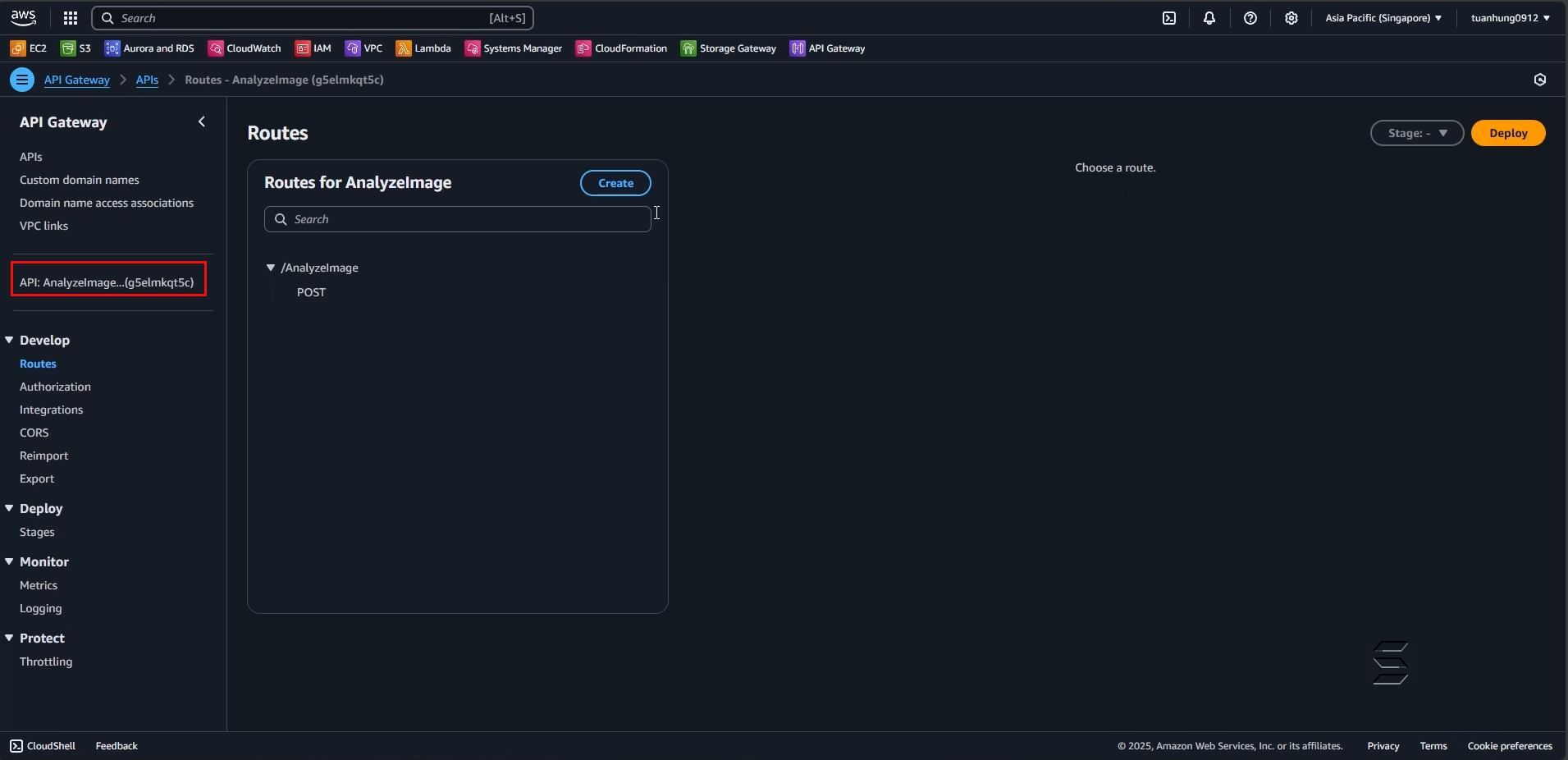Viewport: 1568px width, 760px height.
Task: Click the Deploy button
Action: pyautogui.click(x=1508, y=133)
